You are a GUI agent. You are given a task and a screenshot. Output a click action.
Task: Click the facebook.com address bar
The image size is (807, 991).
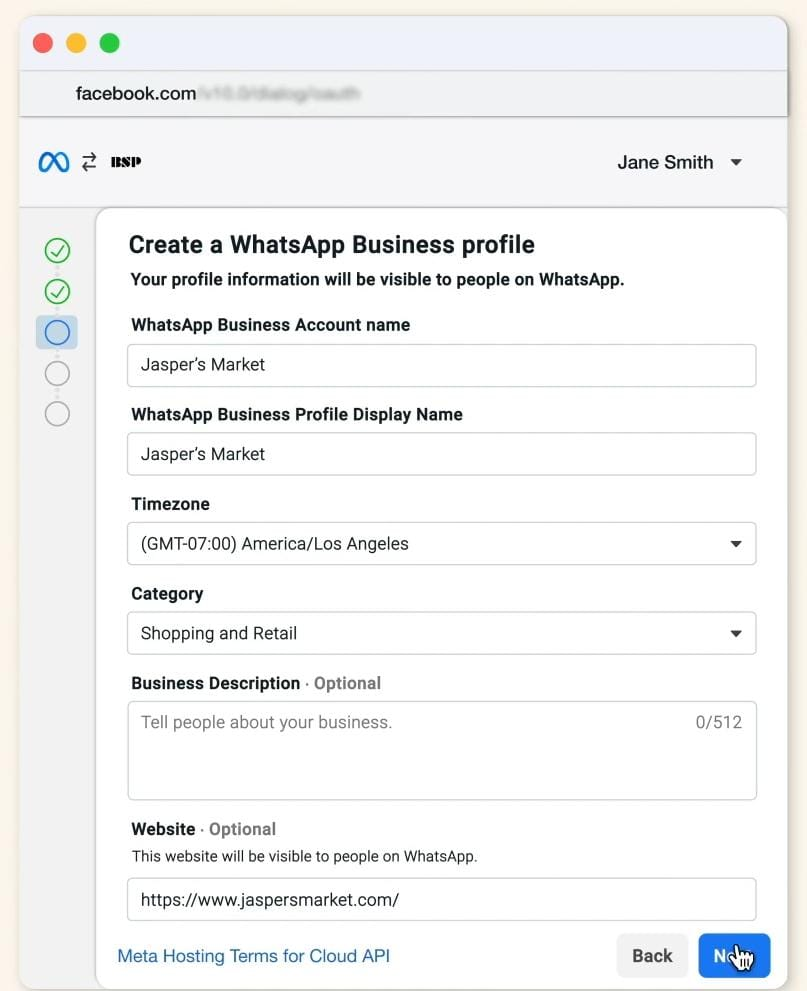pos(404,94)
